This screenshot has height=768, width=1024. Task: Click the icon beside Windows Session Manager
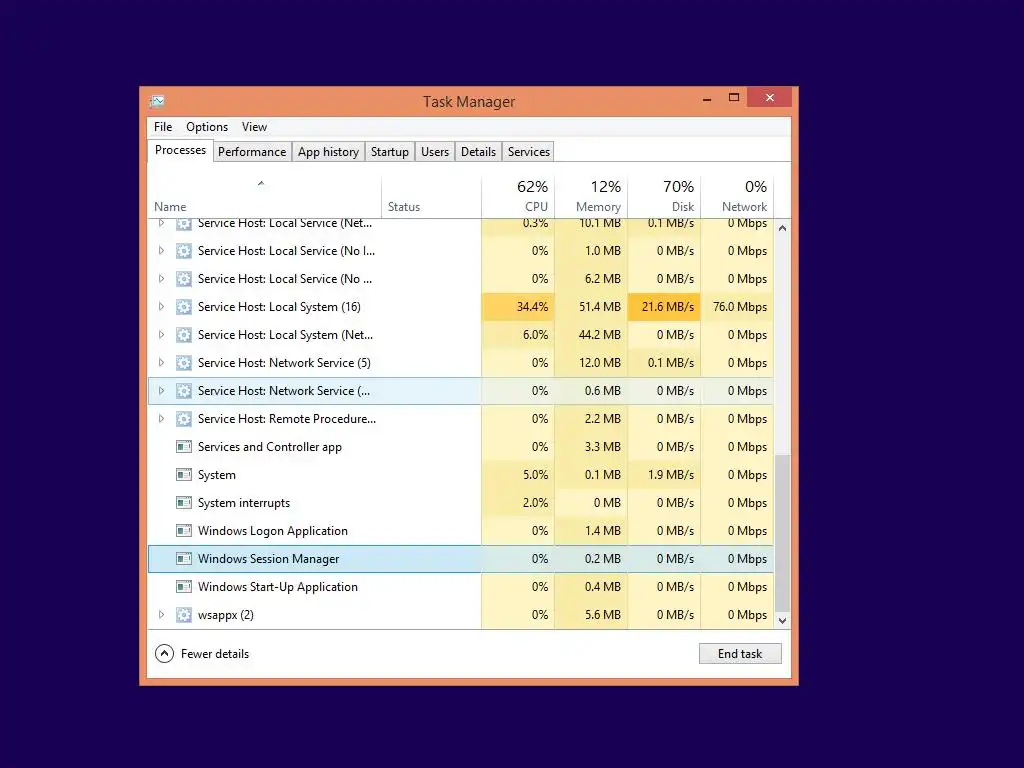(x=184, y=559)
